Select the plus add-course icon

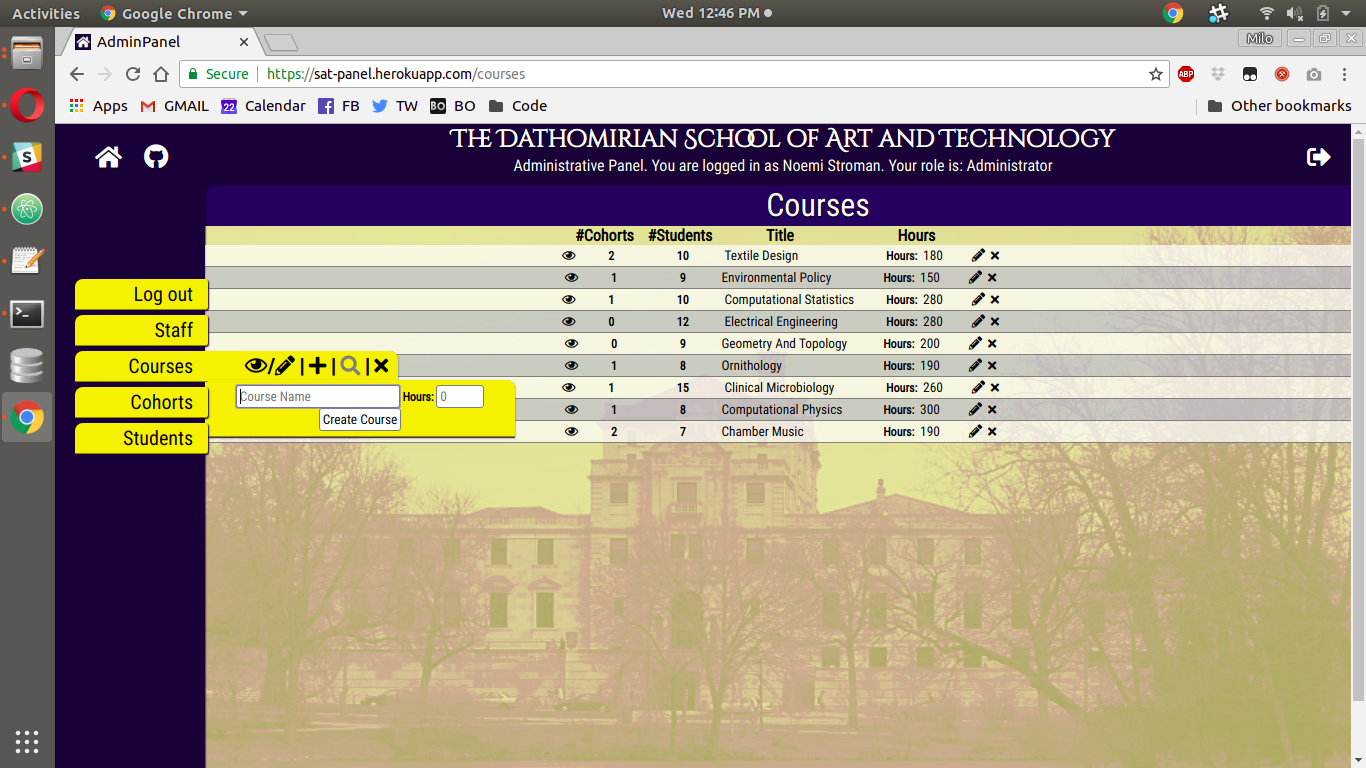point(317,366)
